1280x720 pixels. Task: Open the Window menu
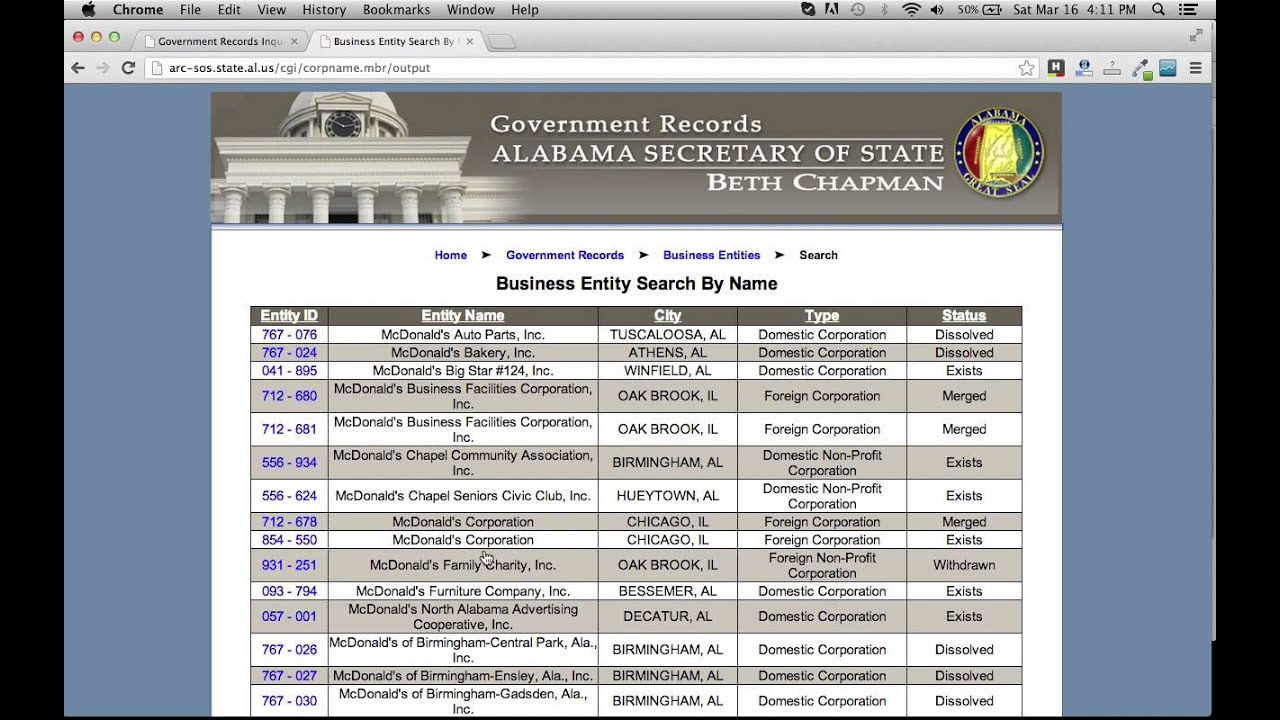(x=470, y=10)
